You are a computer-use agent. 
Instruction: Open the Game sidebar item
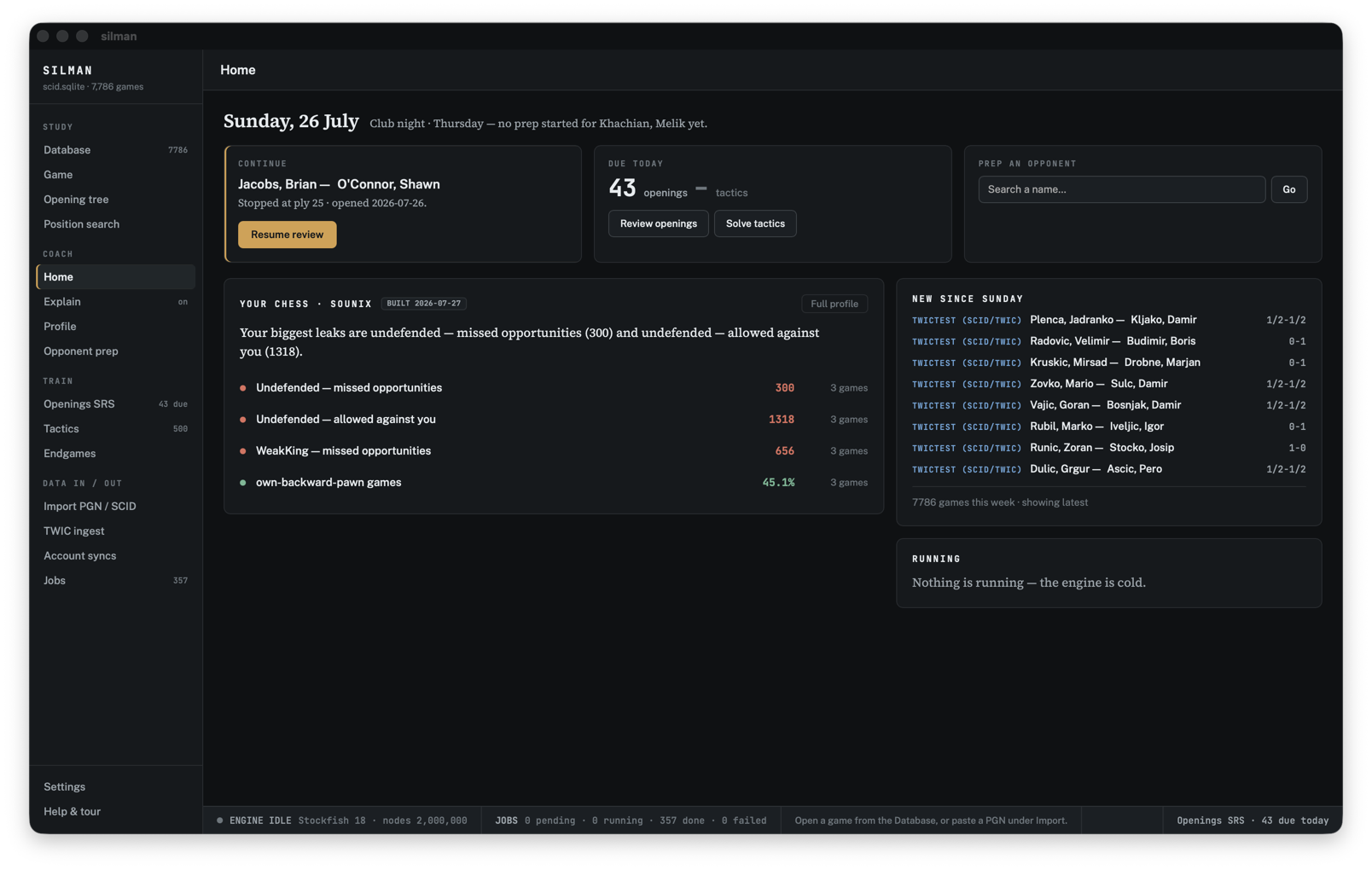point(115,175)
